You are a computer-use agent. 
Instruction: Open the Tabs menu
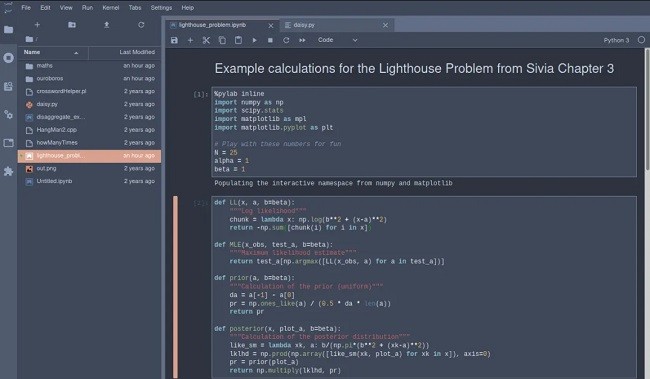click(x=135, y=7)
